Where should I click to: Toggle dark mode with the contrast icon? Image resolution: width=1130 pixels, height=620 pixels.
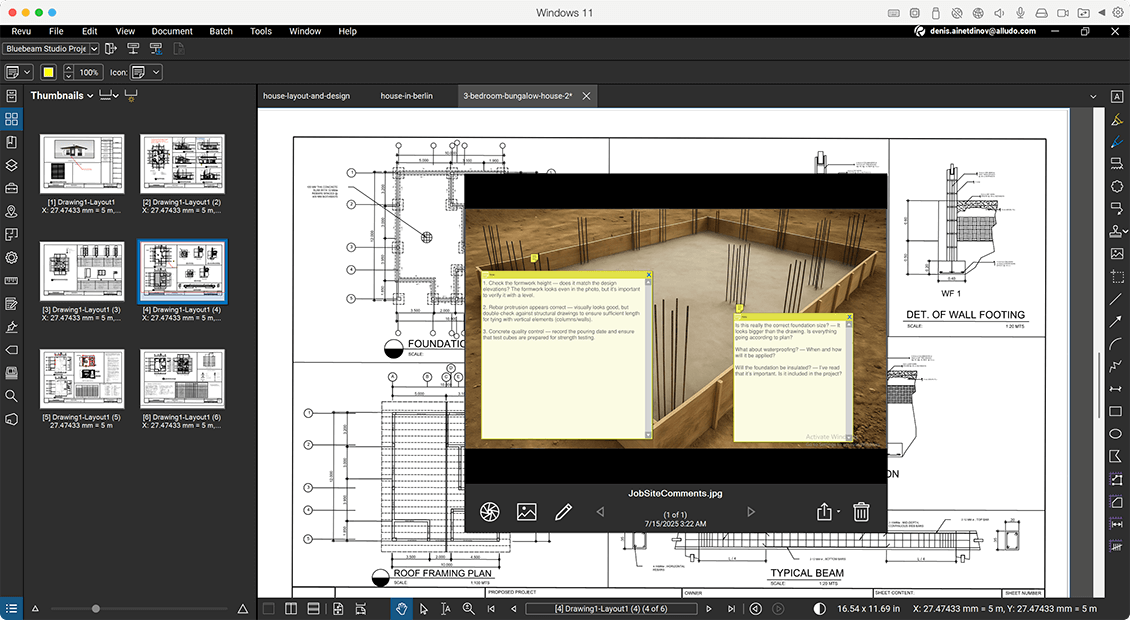point(818,607)
